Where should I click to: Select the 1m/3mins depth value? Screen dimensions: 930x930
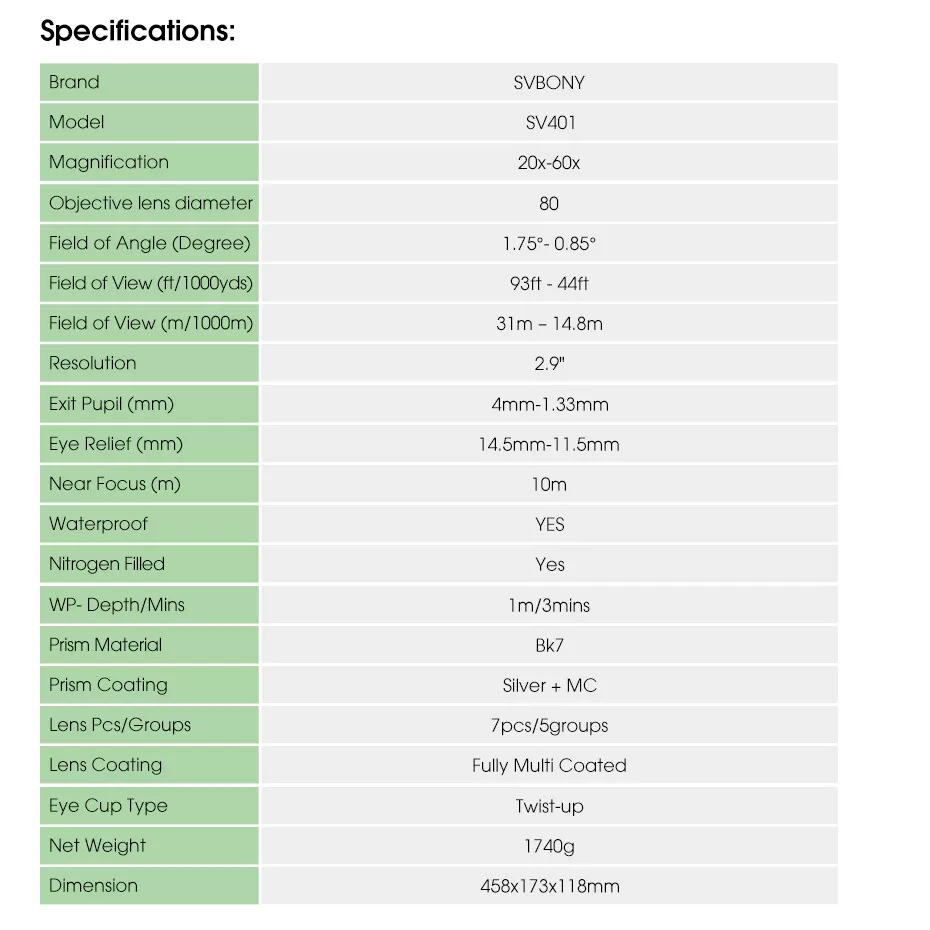[549, 605]
